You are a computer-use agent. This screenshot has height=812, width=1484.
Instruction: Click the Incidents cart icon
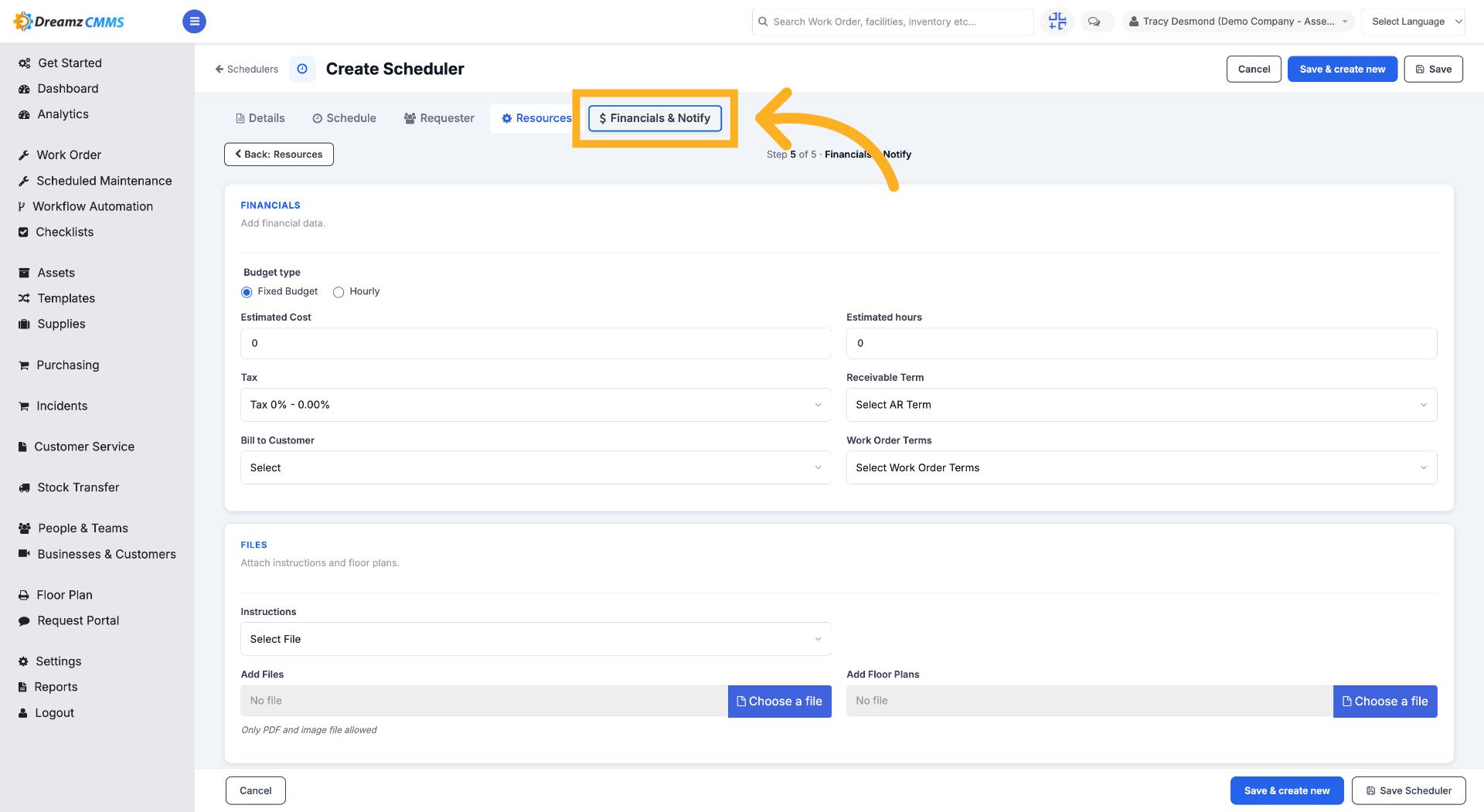click(x=24, y=406)
